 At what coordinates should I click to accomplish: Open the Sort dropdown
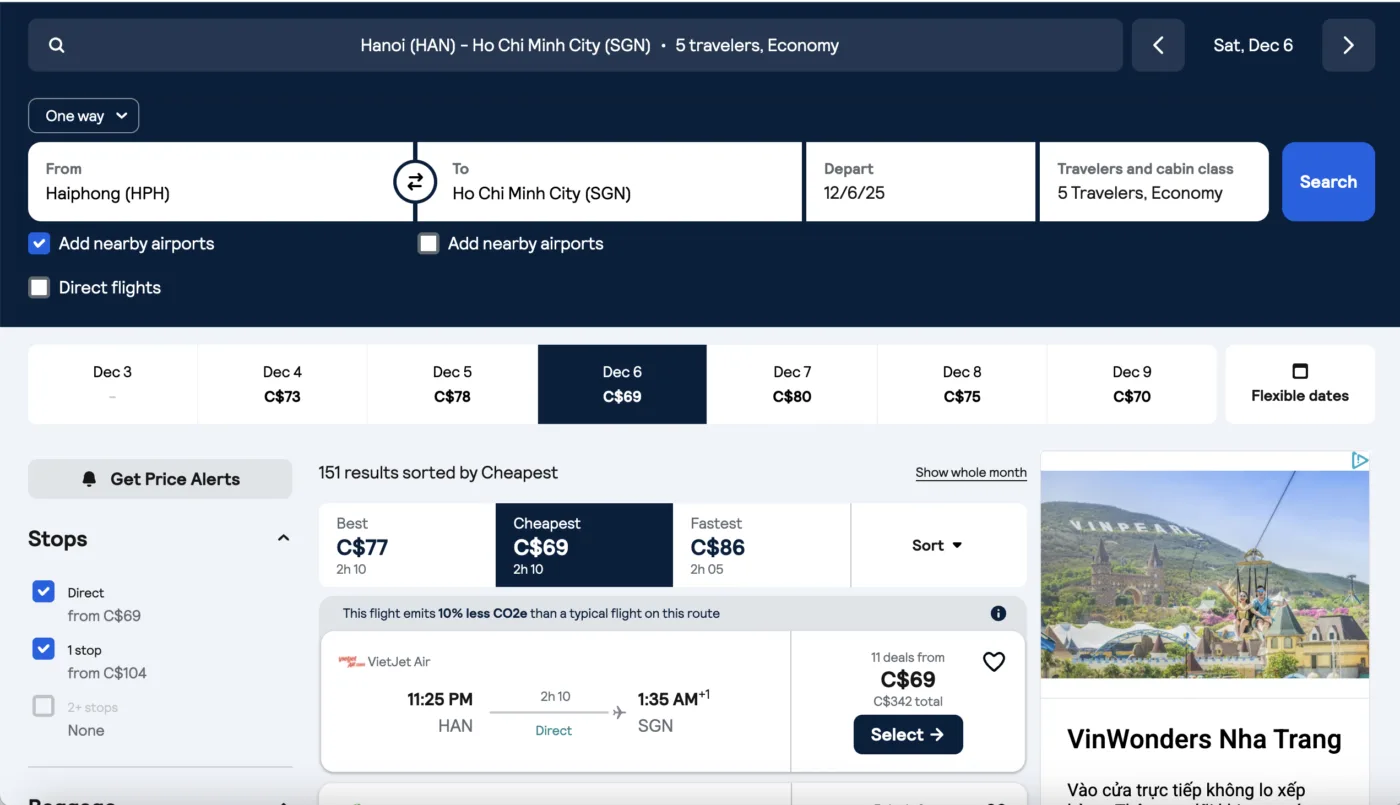coord(937,545)
